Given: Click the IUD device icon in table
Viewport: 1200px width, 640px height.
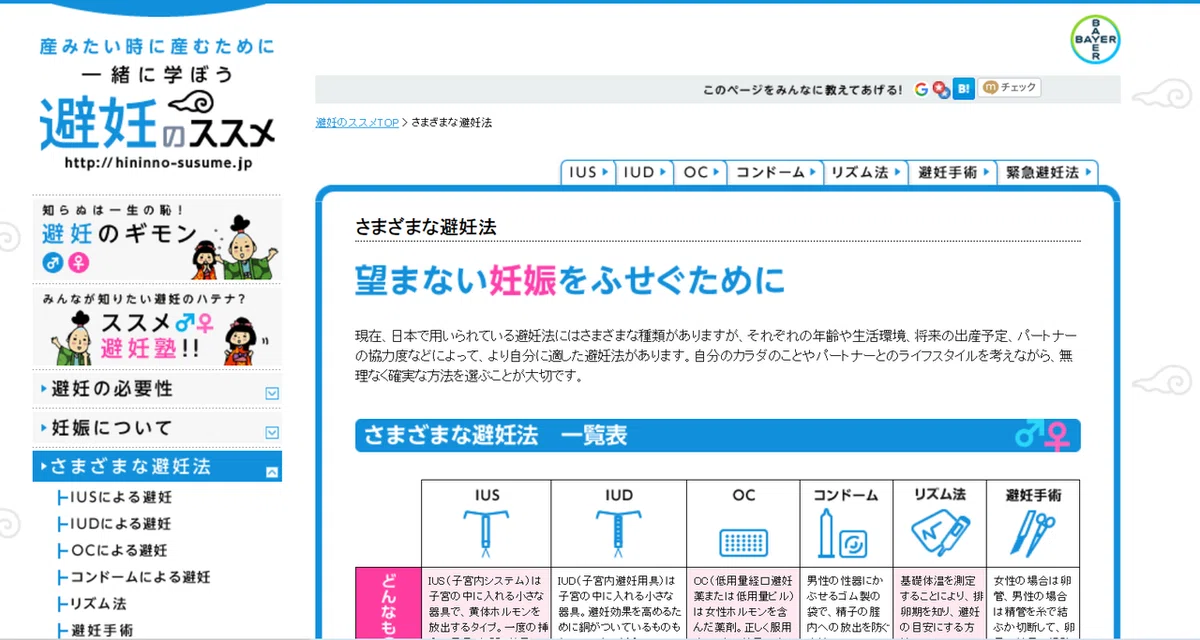Looking at the screenshot, I should (618, 534).
